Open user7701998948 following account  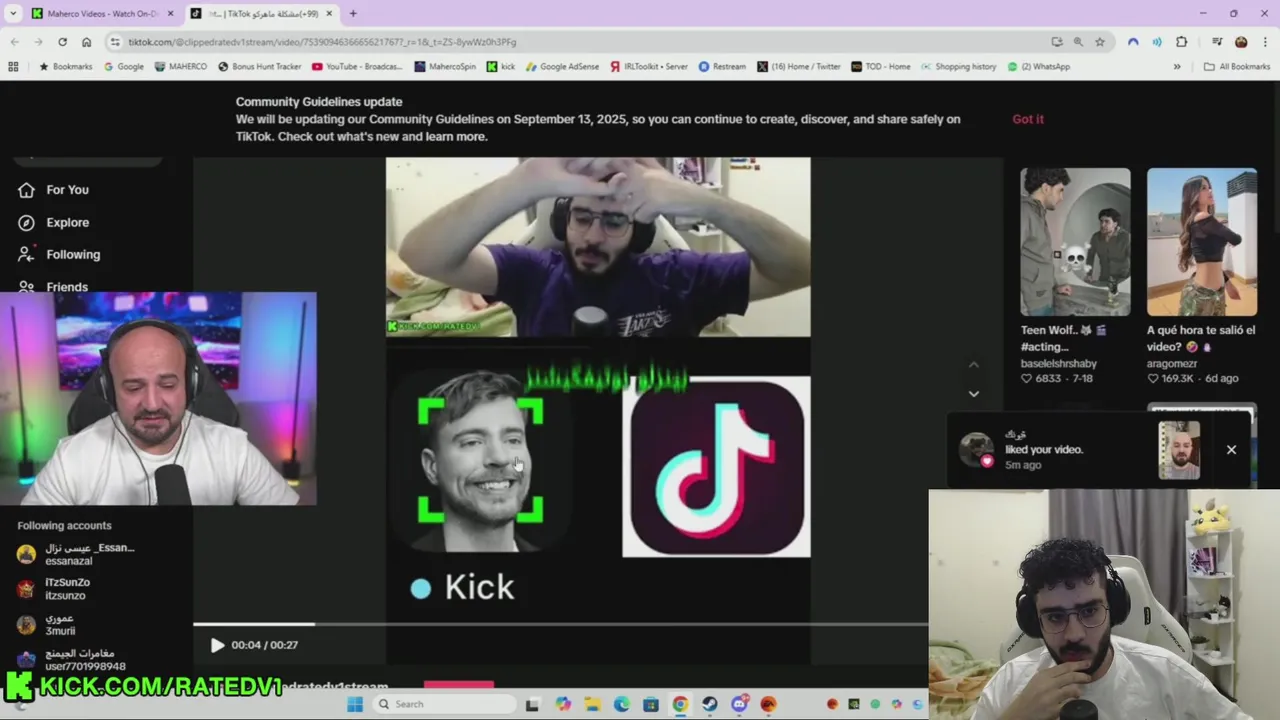71,659
